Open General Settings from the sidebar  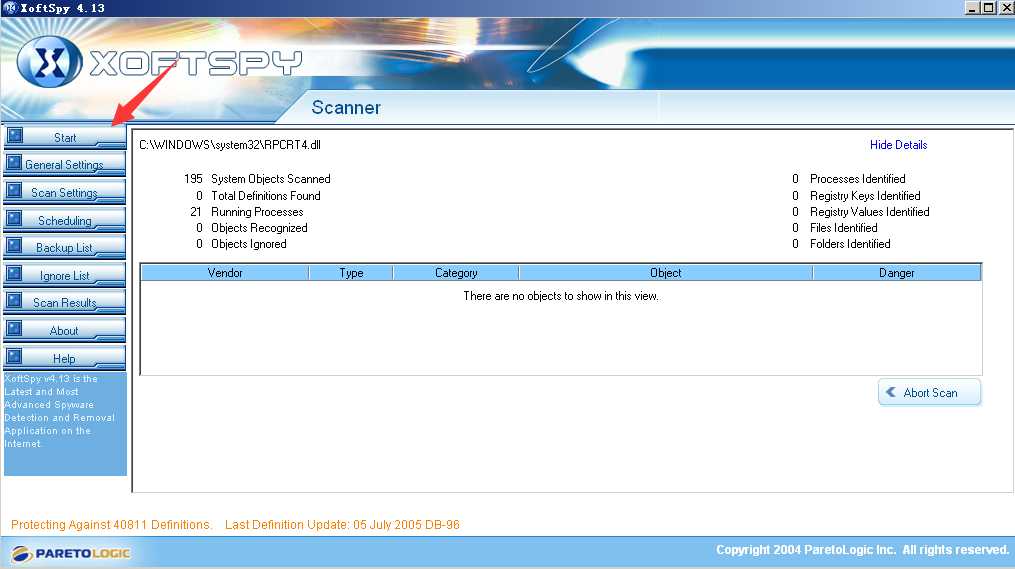[x=65, y=165]
